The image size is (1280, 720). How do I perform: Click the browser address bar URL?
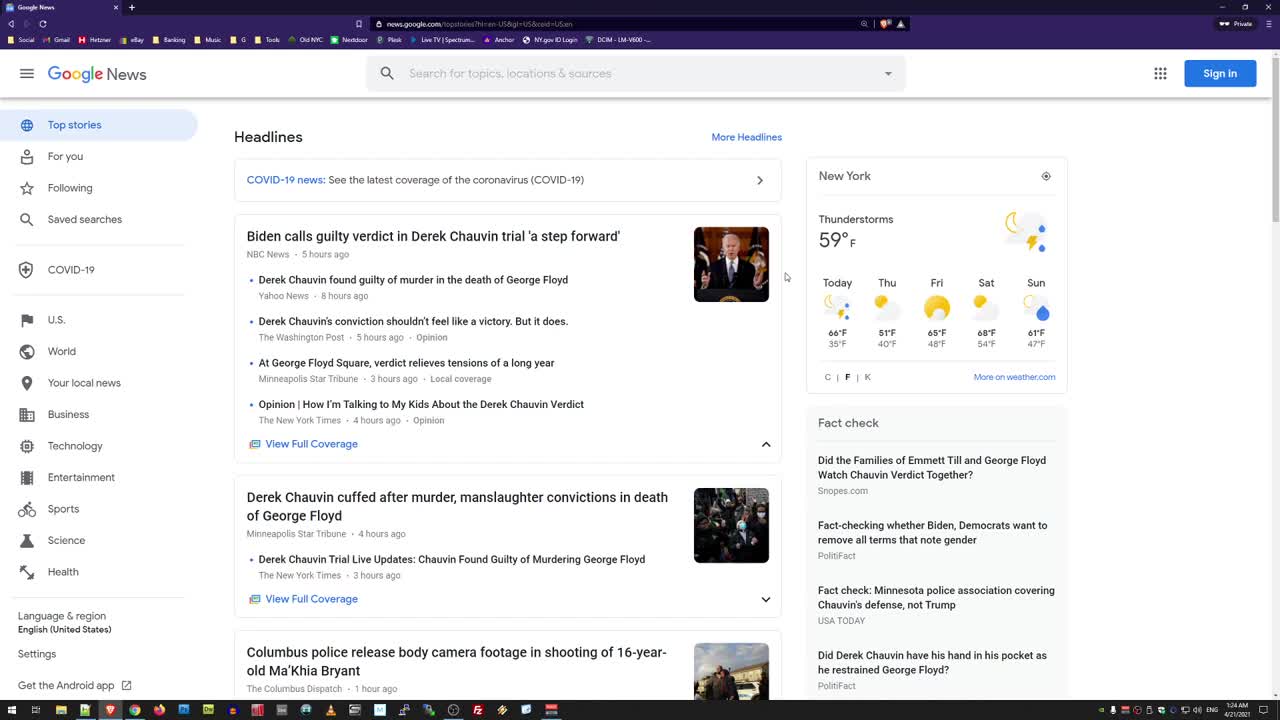click(x=479, y=24)
